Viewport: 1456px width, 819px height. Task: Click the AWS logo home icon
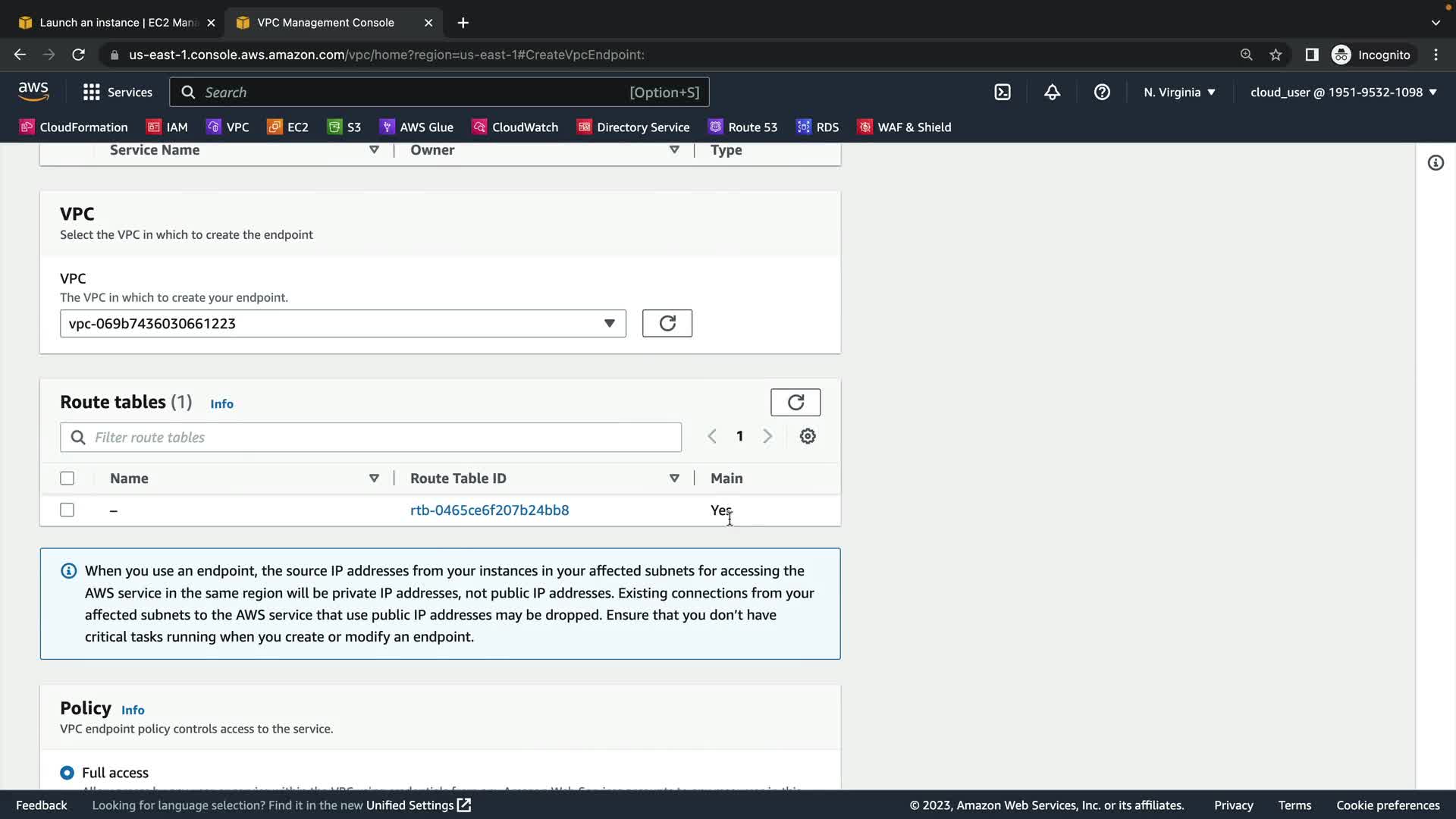33,92
